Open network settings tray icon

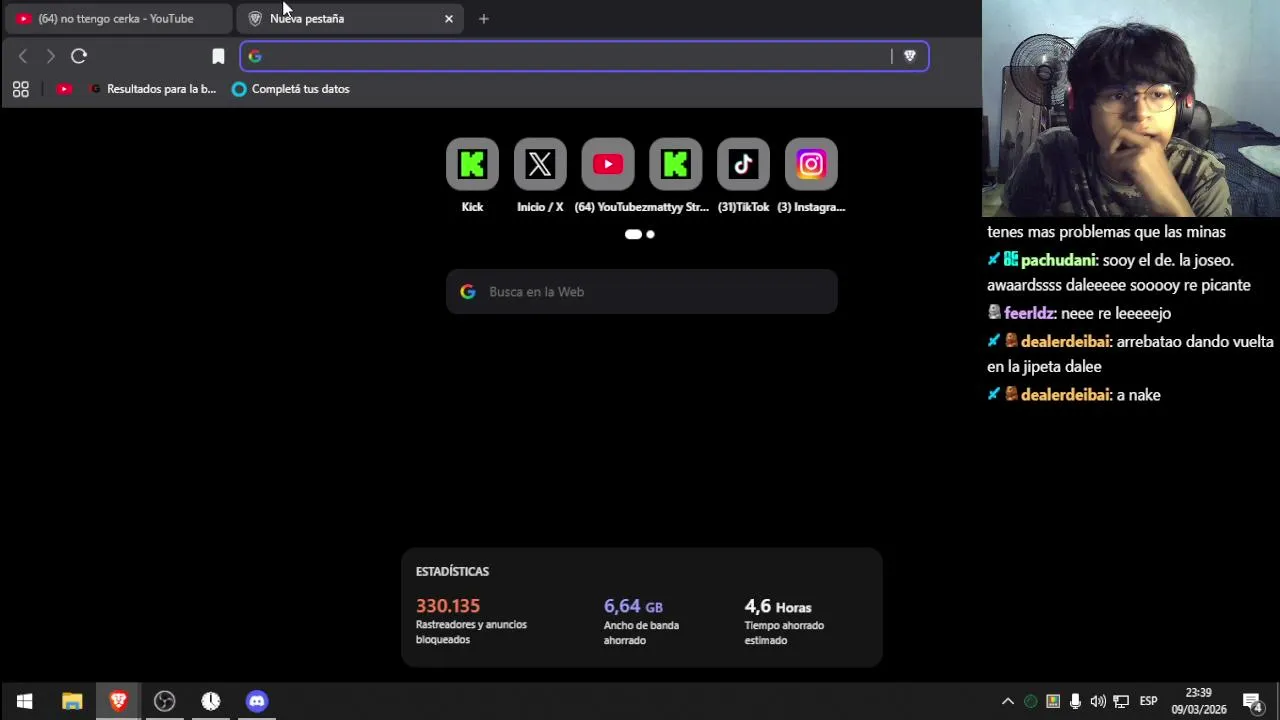[x=1121, y=701]
